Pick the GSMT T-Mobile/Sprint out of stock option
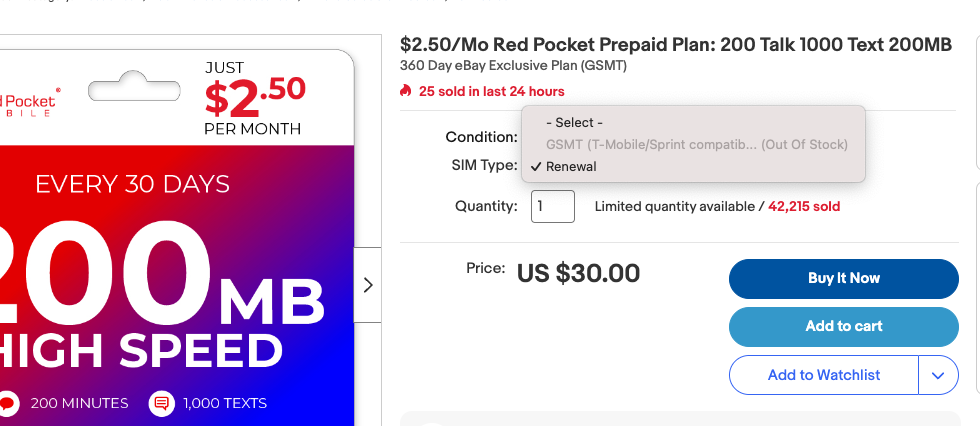Viewport: 980px width, 426px height. pyautogui.click(x=696, y=144)
